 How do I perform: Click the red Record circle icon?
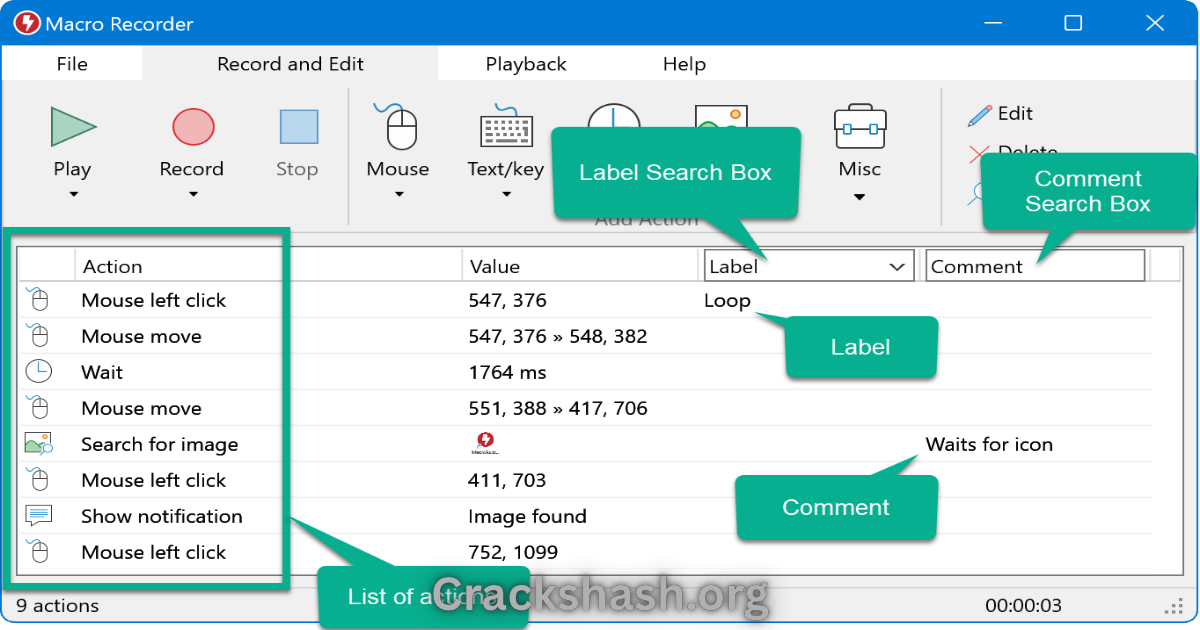point(193,128)
